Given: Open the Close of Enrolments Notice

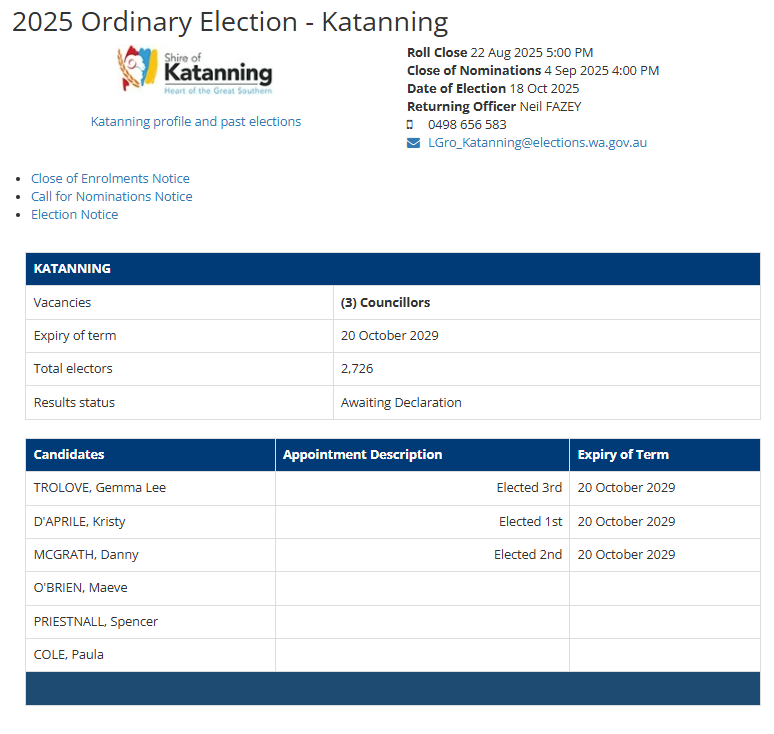Looking at the screenshot, I should (x=110, y=179).
